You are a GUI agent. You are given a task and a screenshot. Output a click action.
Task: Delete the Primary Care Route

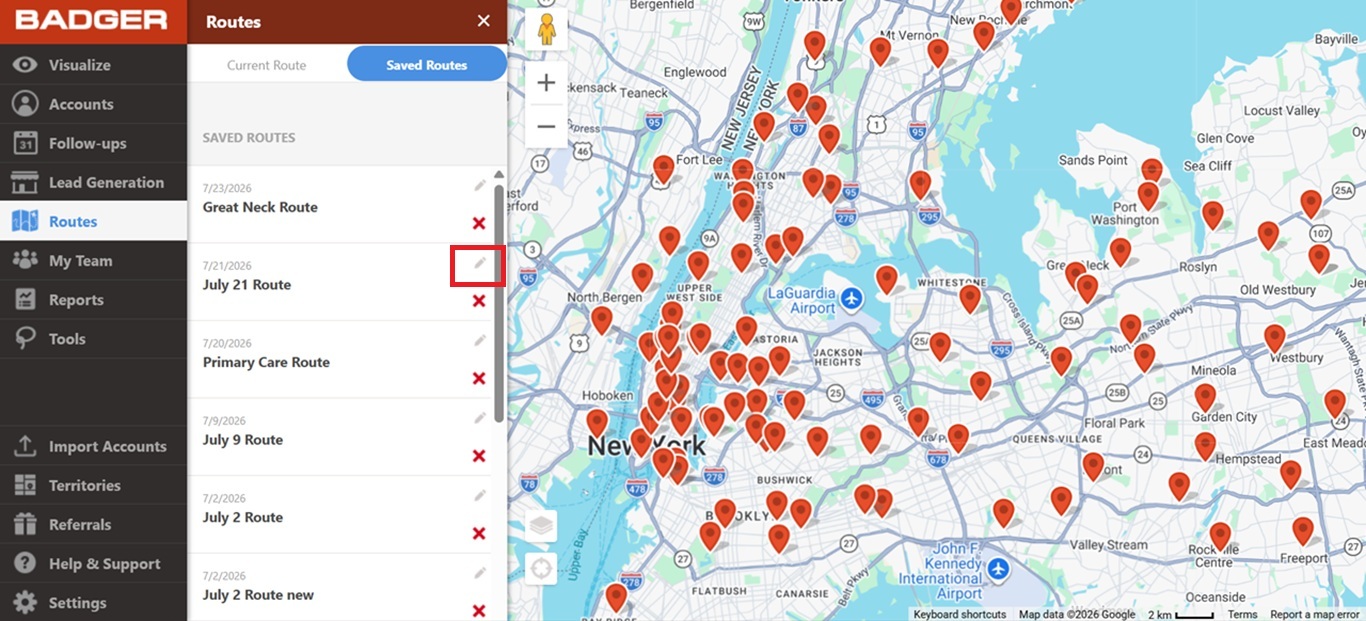(x=479, y=378)
